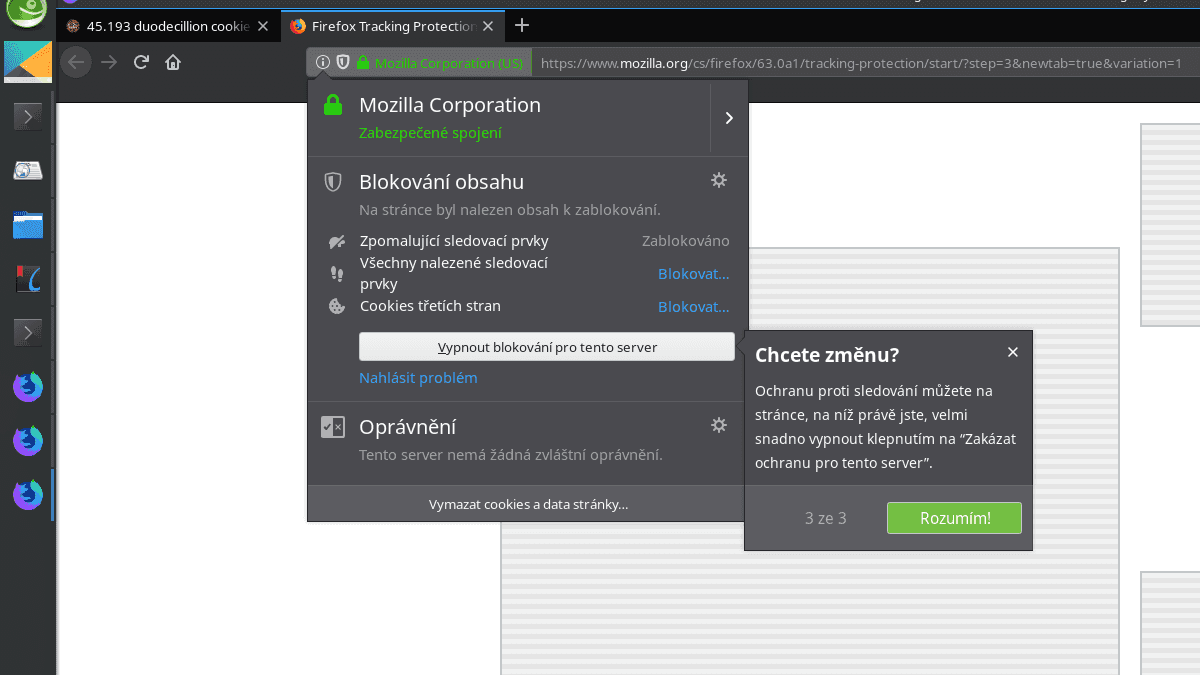
Task: Click Vypnout blokování pro tento server
Action: click(546, 346)
